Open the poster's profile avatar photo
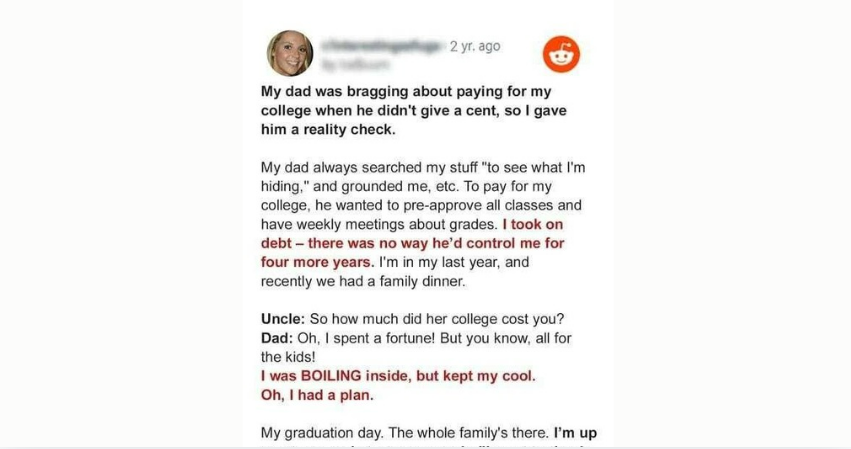 290,54
